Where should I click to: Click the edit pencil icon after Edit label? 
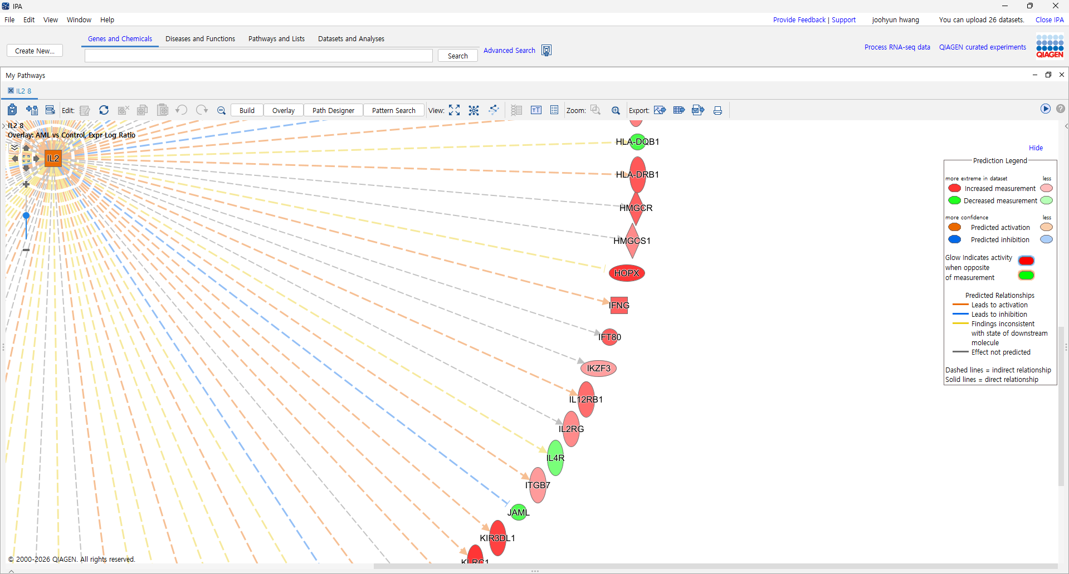coord(85,110)
